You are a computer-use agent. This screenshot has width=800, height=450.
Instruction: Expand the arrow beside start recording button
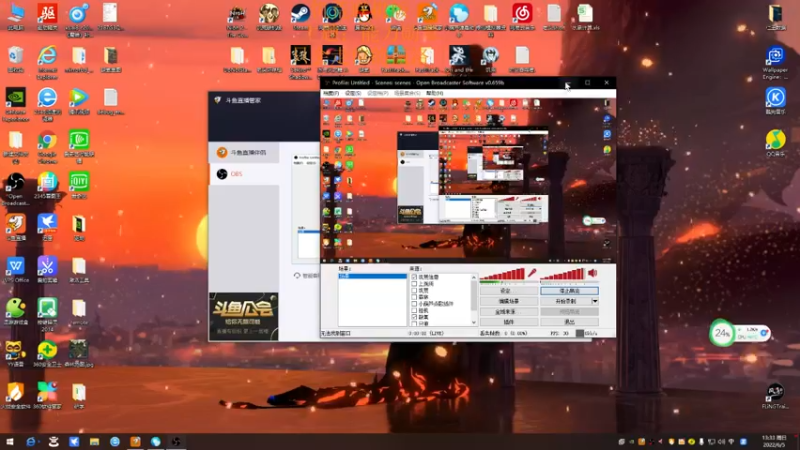595,301
